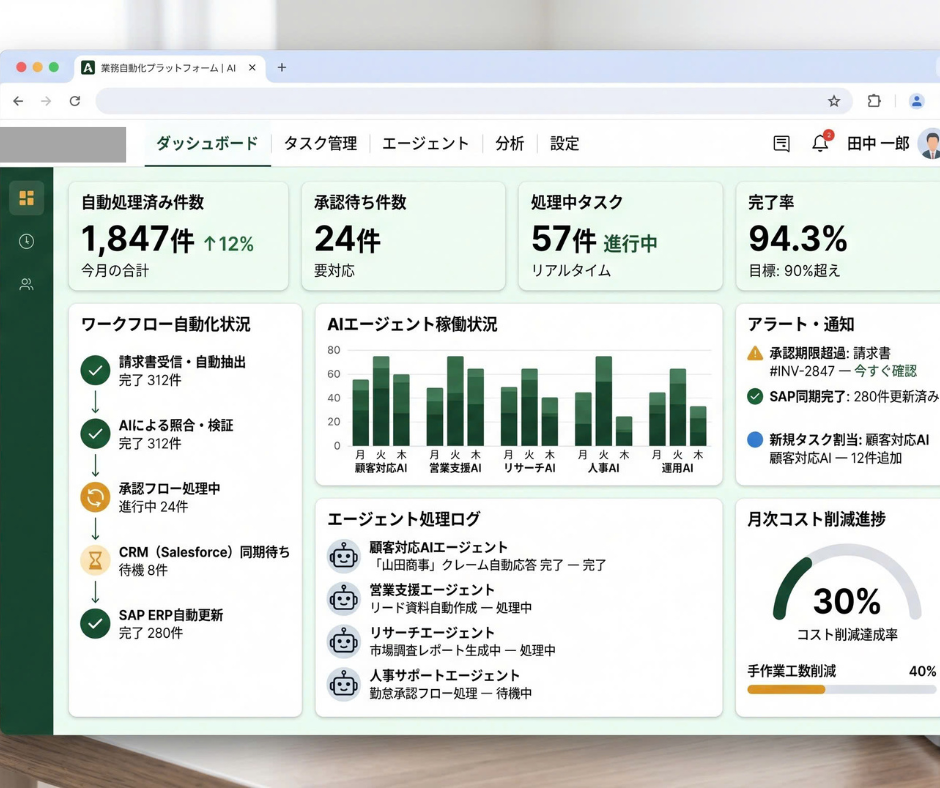Click the check icon for SAP ERP自動更新
Viewport: 940px width, 788px height.
pyautogui.click(x=95, y=624)
